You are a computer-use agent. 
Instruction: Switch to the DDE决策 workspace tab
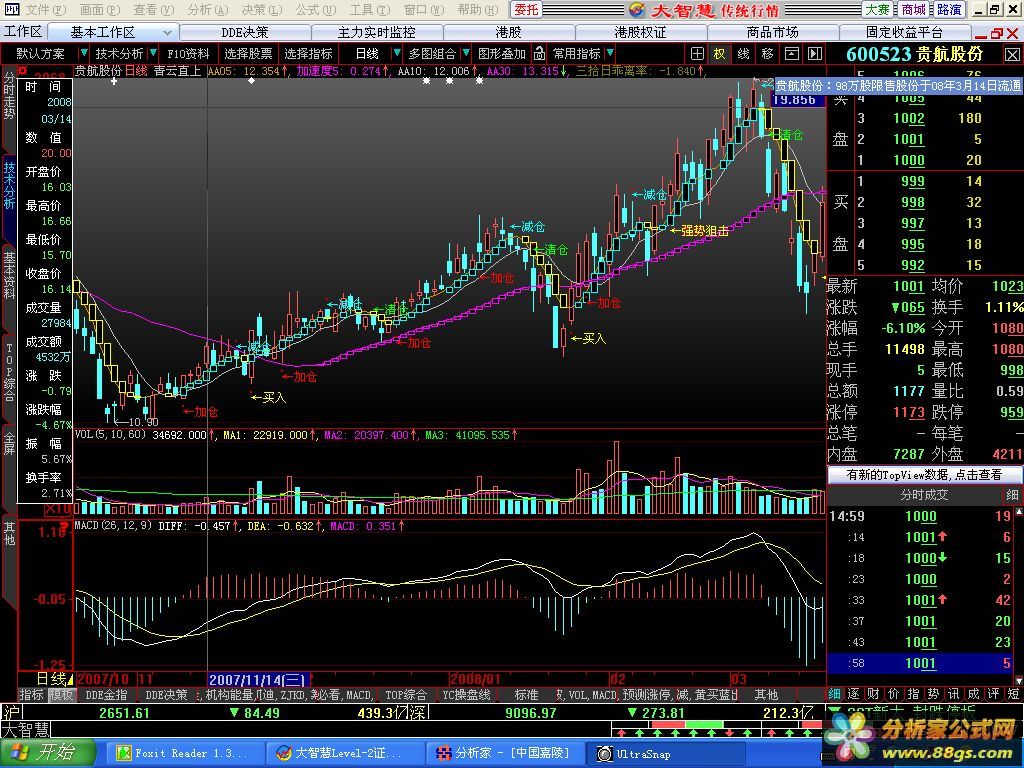[244, 32]
